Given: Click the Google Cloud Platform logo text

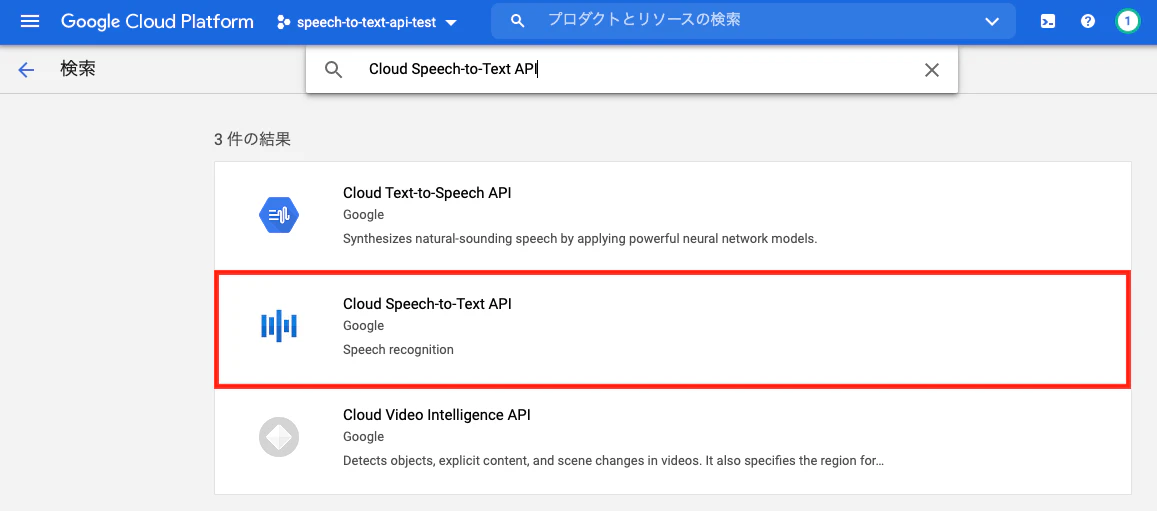Looking at the screenshot, I should 157,21.
